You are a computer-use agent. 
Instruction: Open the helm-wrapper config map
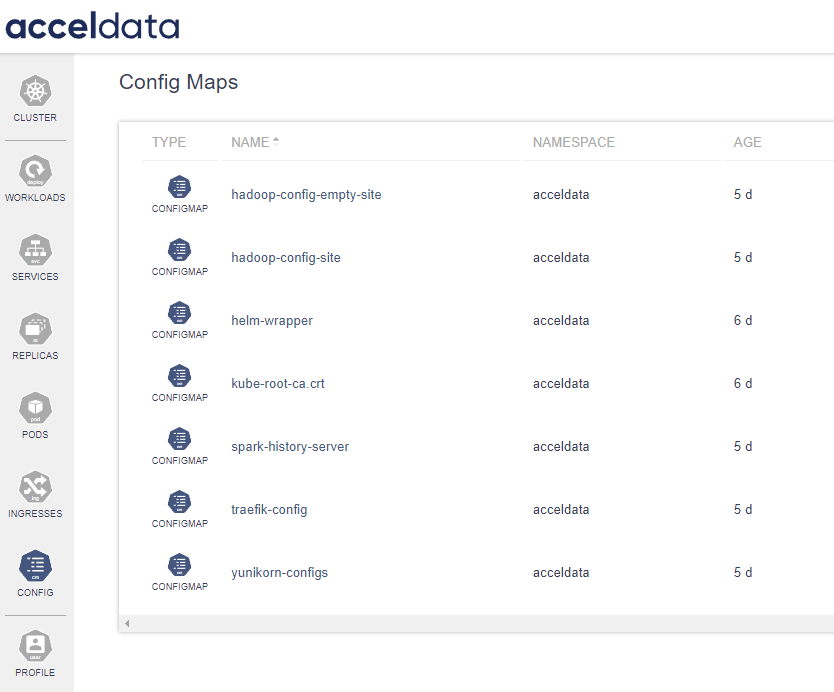272,321
